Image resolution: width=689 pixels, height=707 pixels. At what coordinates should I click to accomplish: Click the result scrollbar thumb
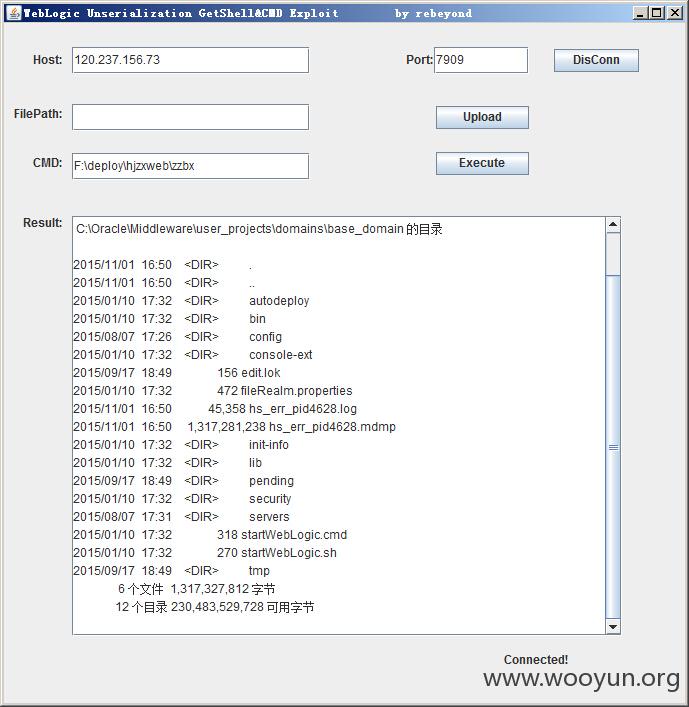pos(613,447)
